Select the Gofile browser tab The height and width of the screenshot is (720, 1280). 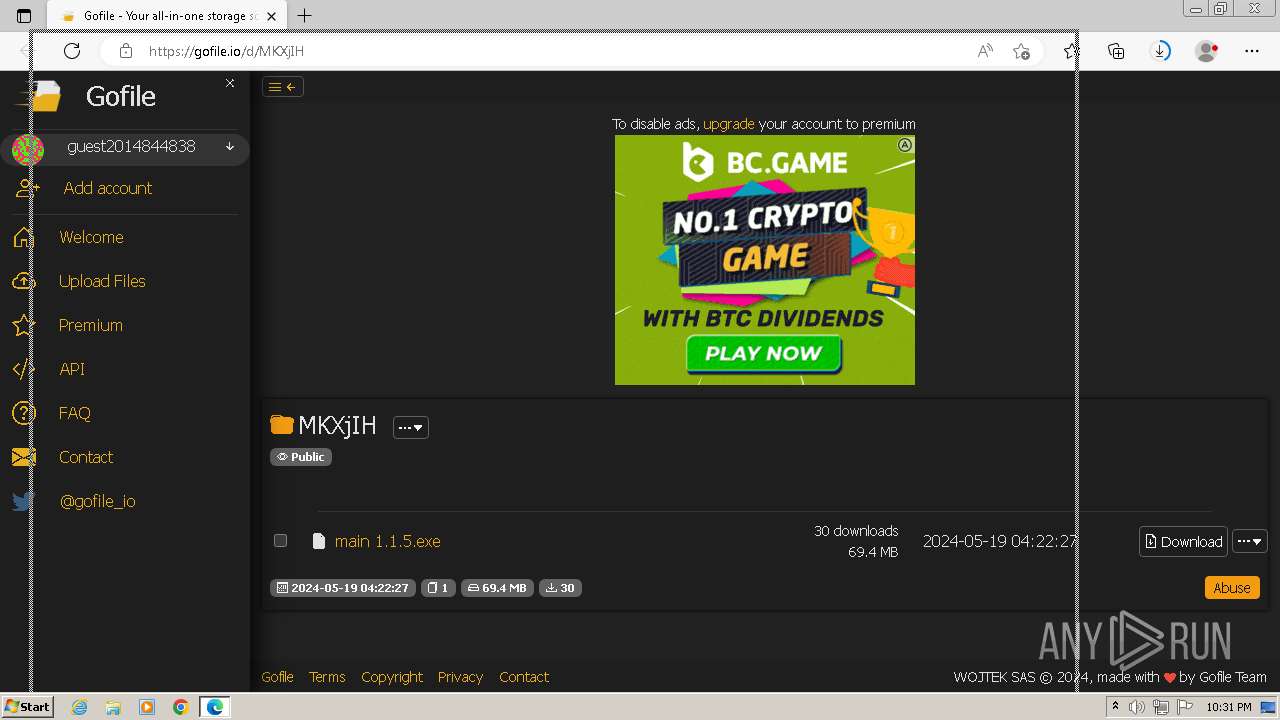point(169,16)
